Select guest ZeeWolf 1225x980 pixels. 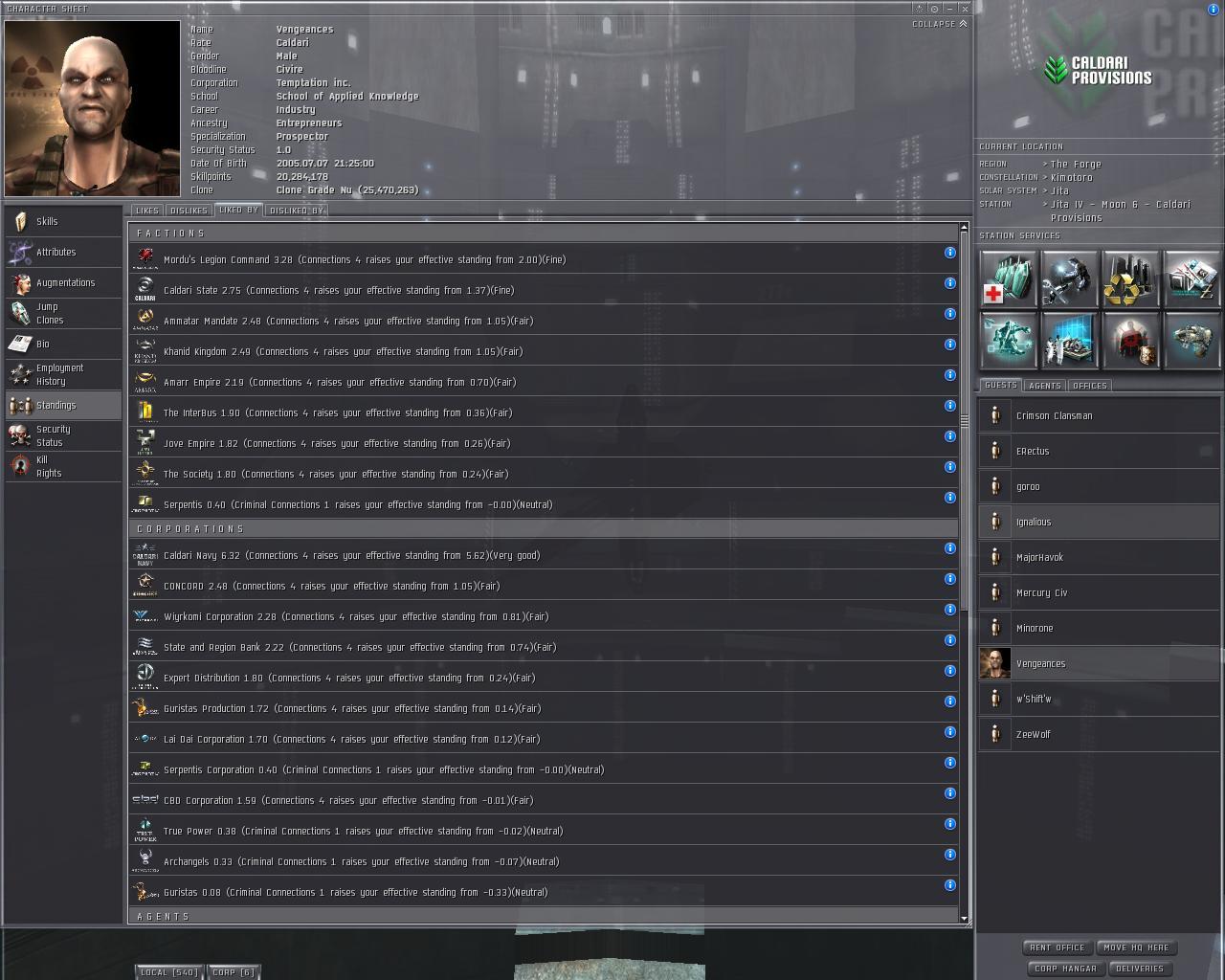coord(1099,734)
